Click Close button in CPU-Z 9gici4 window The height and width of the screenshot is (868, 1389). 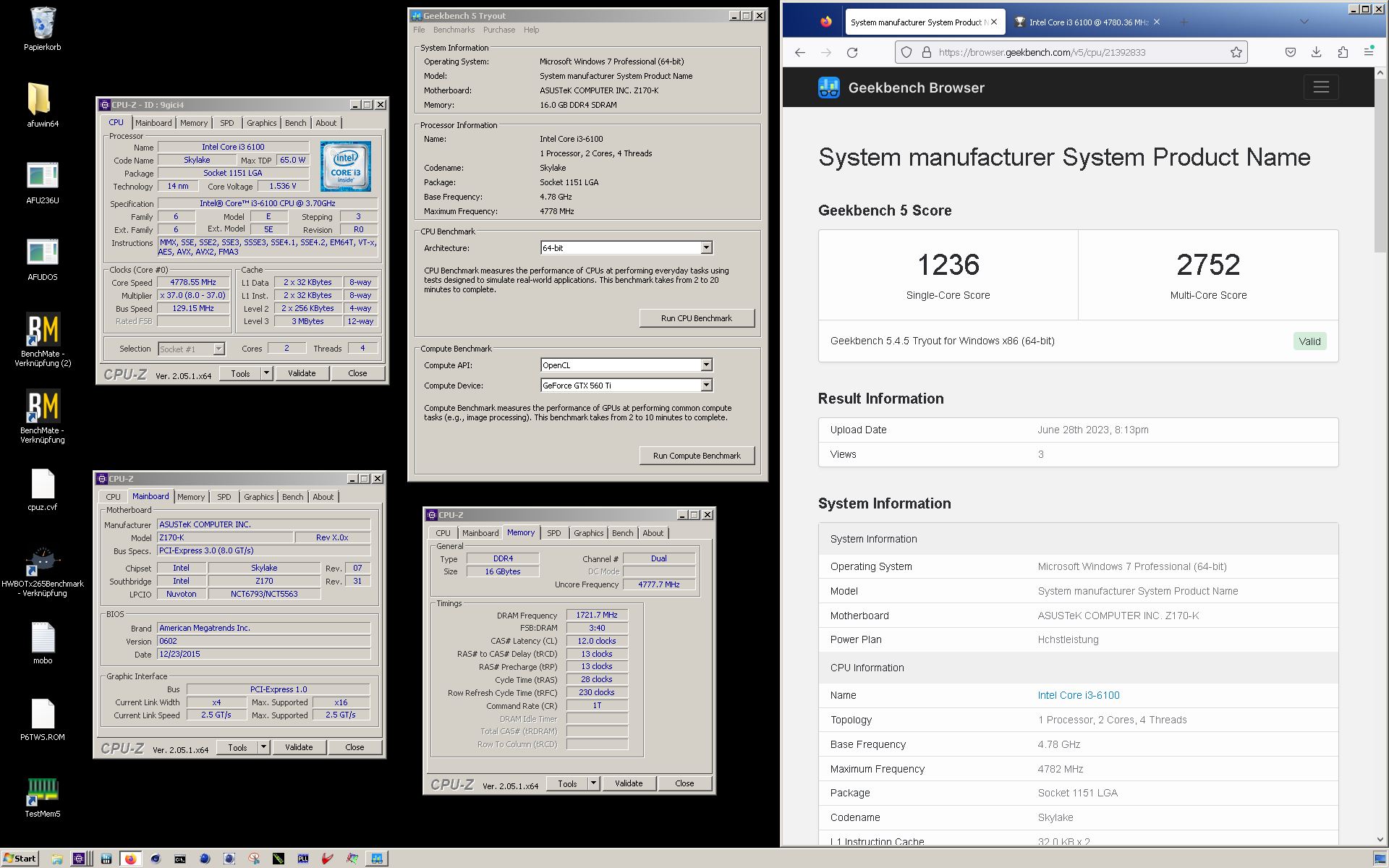[357, 373]
